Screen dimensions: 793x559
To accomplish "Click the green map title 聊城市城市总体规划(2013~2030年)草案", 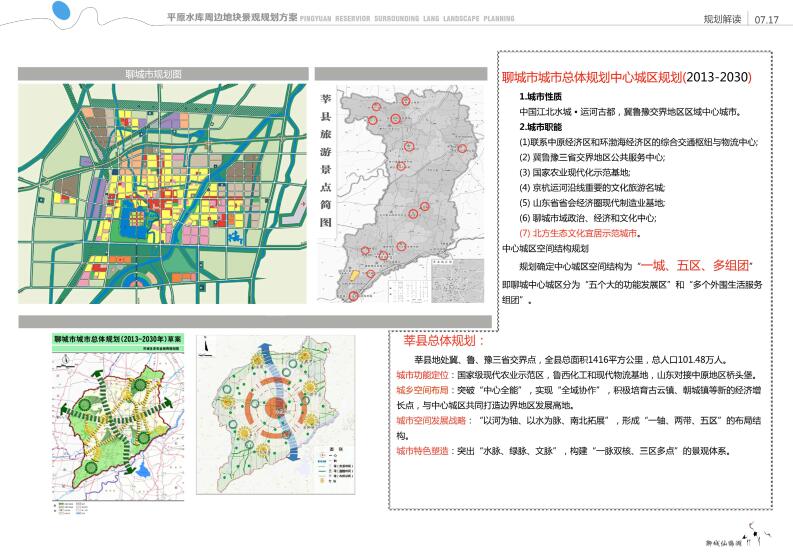I will (118, 338).
